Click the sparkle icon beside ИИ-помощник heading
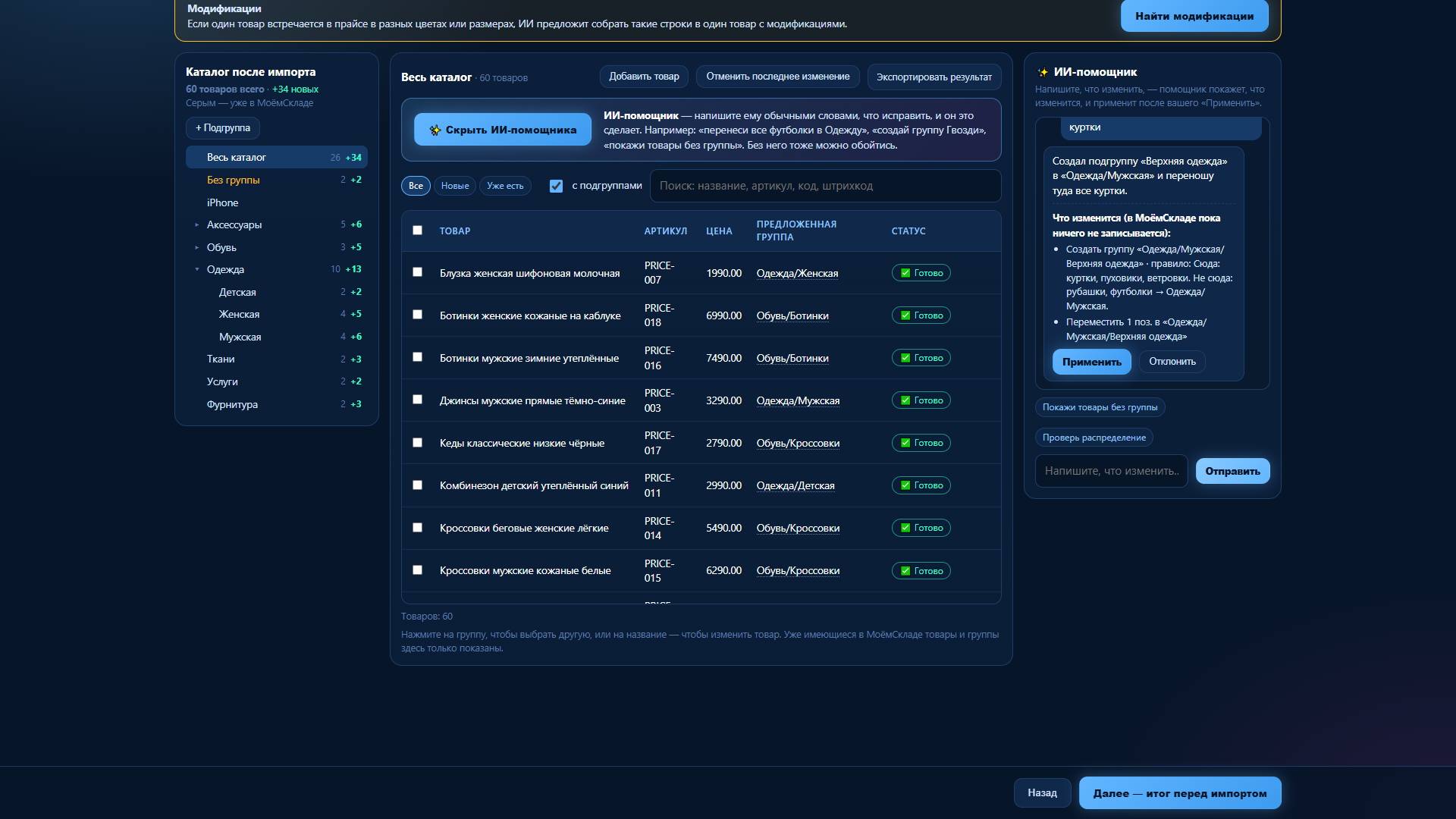The image size is (1456, 819). pos(1043,72)
